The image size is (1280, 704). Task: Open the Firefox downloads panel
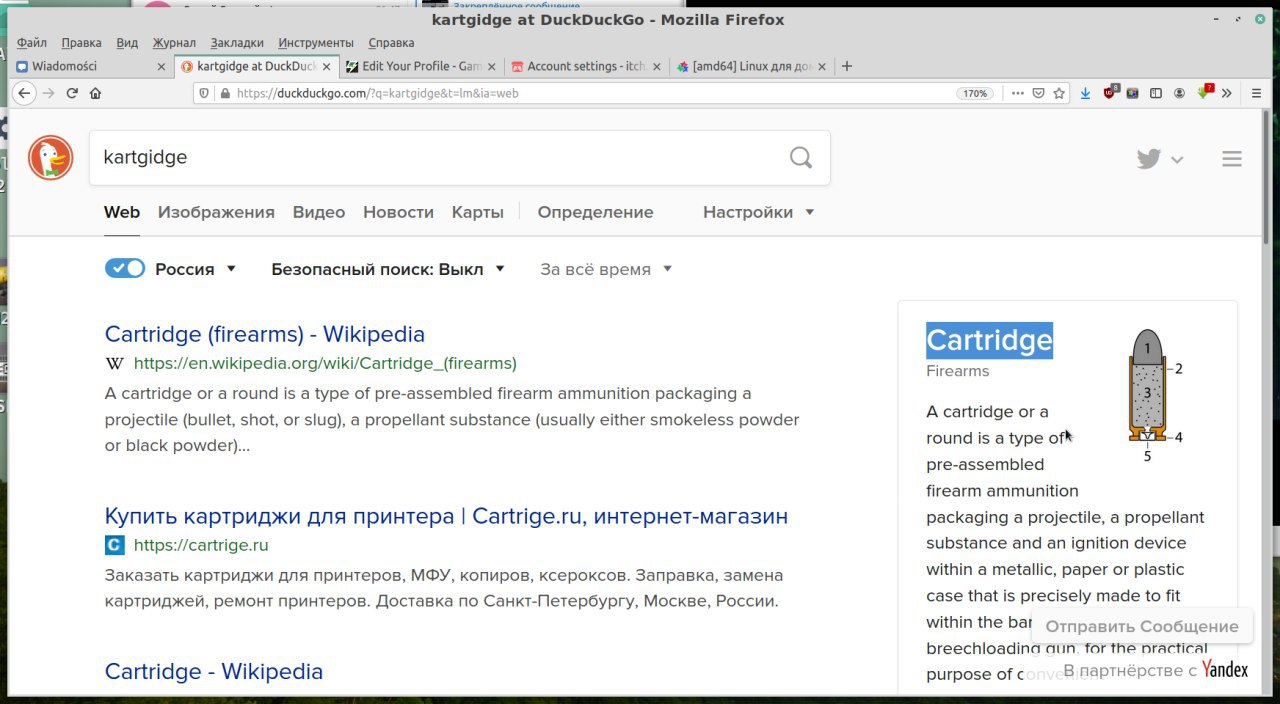[1086, 93]
